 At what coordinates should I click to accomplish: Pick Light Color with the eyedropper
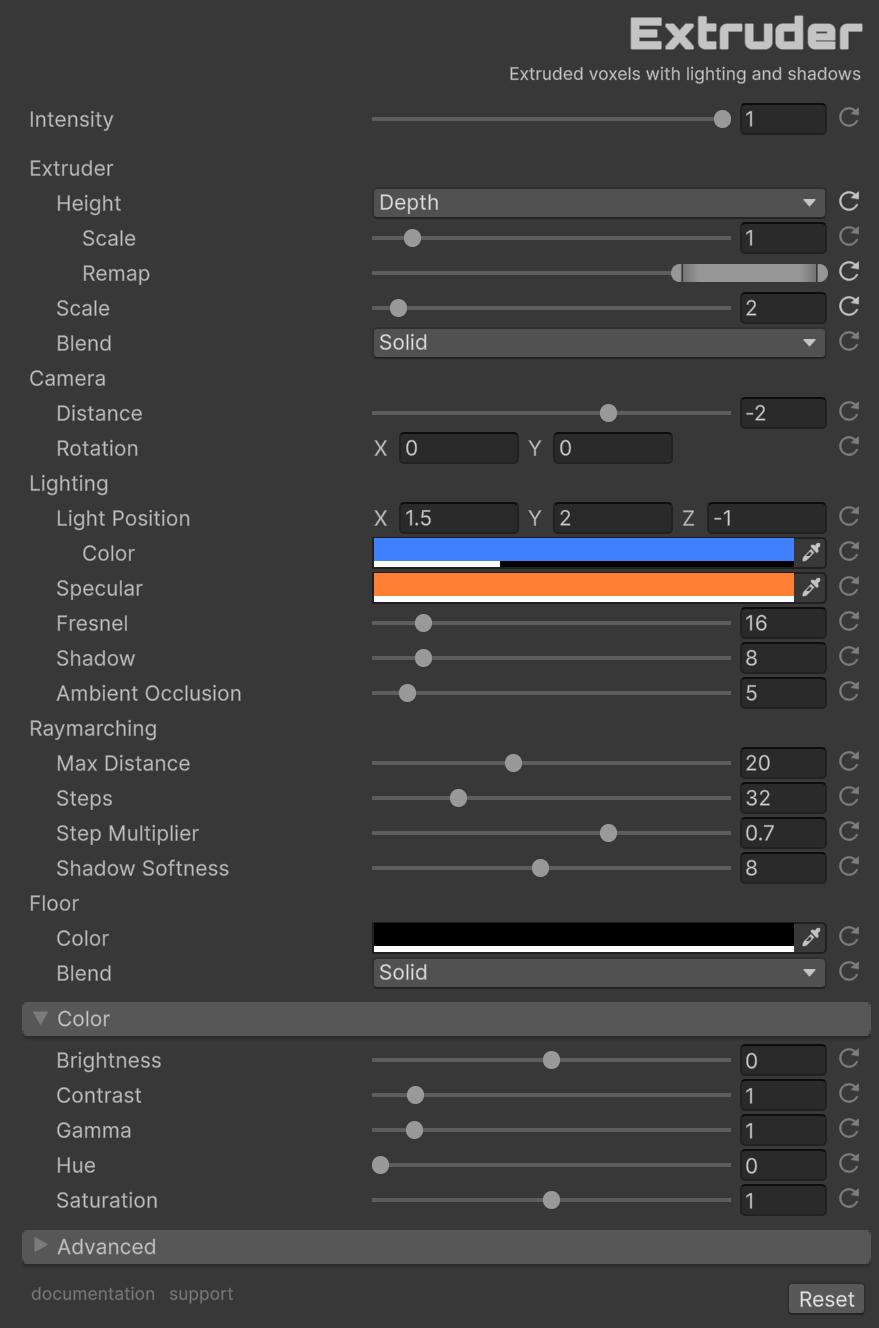pyautogui.click(x=811, y=552)
